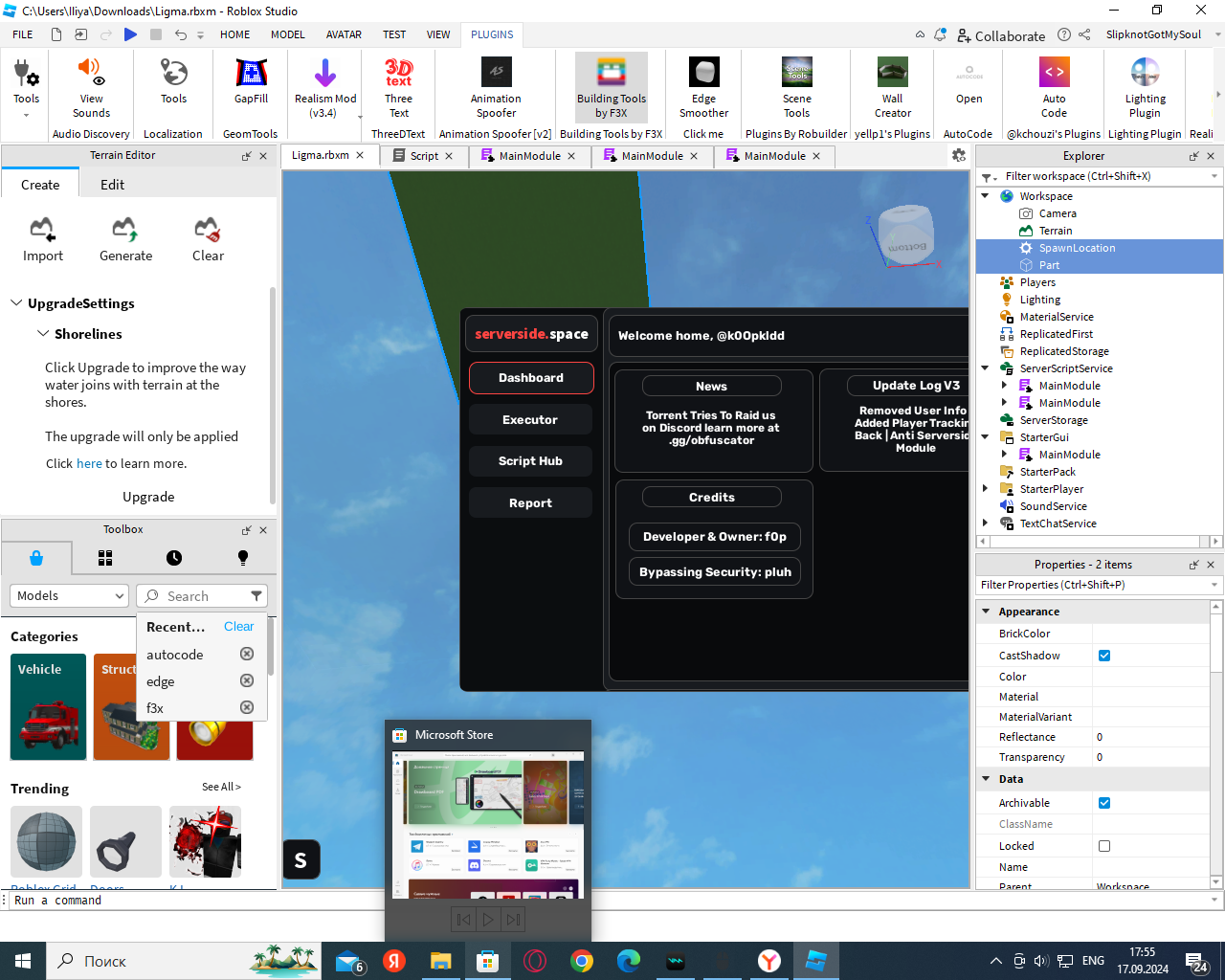1225x980 pixels.
Task: Click the Upgrade shorelines button
Action: click(148, 497)
